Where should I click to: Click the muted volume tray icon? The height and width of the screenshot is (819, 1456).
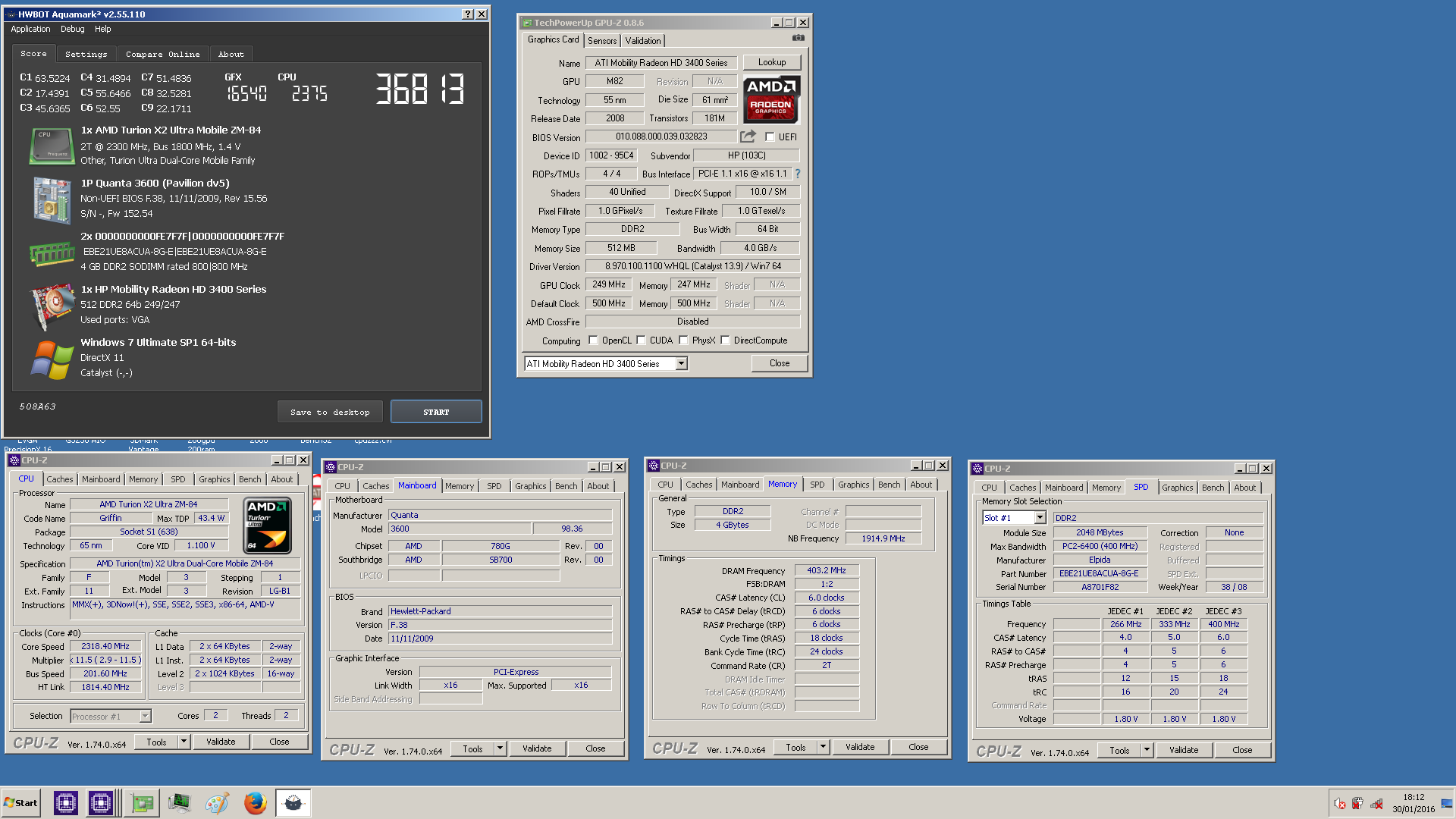click(1340, 804)
